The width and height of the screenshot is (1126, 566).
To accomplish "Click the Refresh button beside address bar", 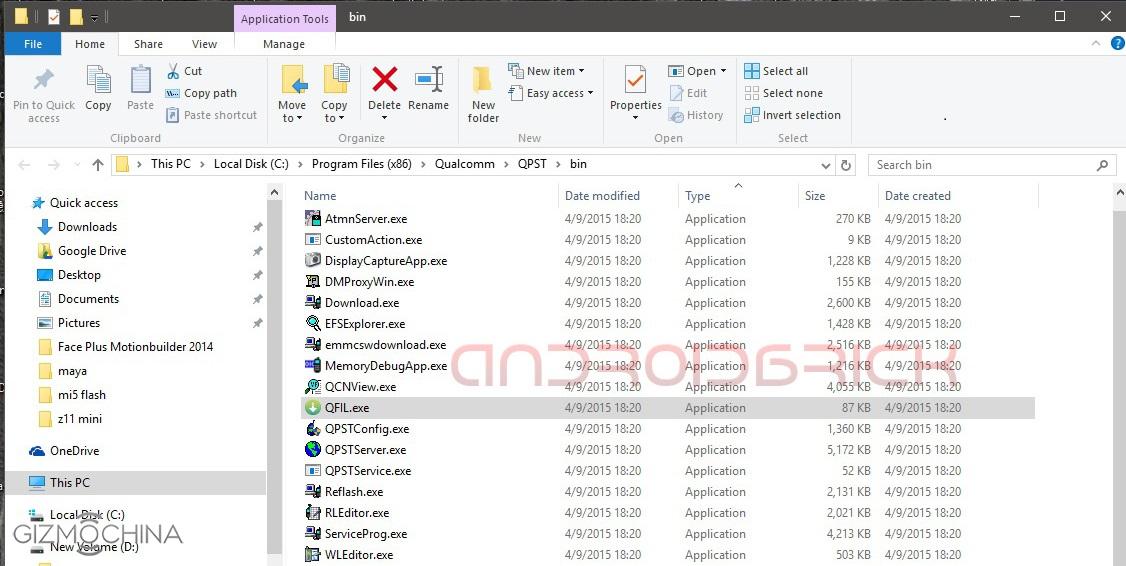I will tap(847, 165).
